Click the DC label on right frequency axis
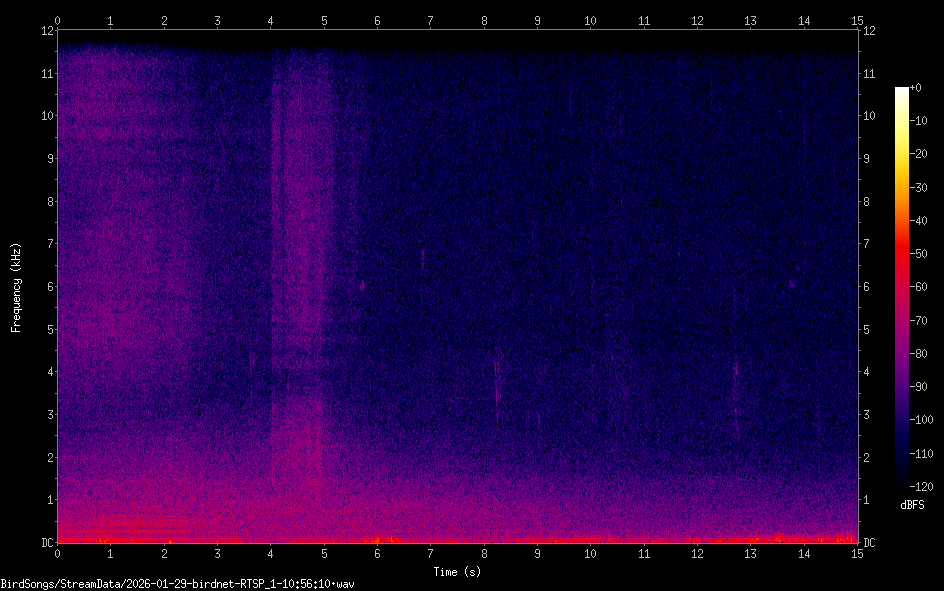 (870, 543)
